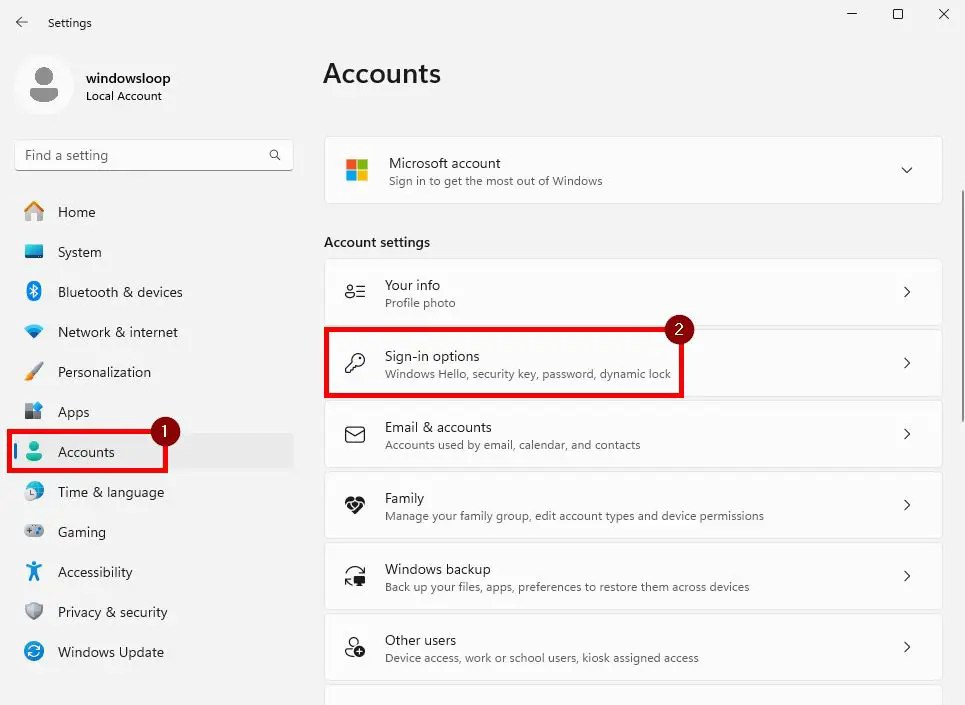Open the Windows Update sidebar icon

click(34, 651)
